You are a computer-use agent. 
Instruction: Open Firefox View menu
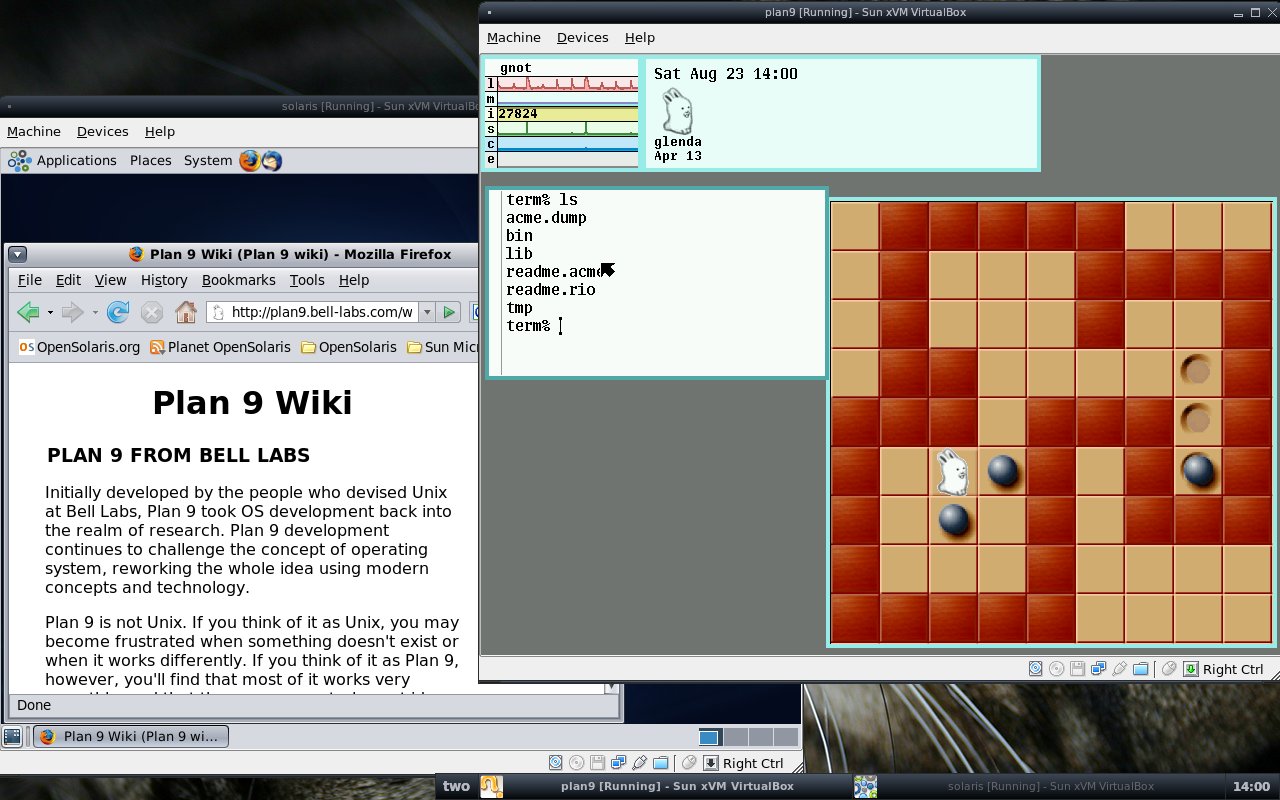pyautogui.click(x=110, y=280)
